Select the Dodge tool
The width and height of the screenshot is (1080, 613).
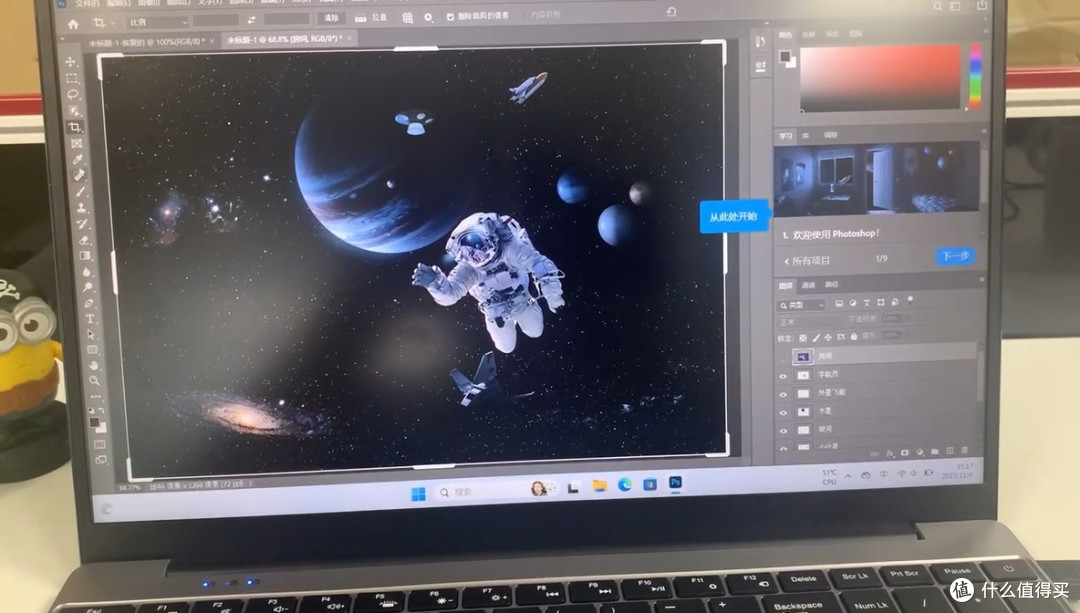point(87,287)
